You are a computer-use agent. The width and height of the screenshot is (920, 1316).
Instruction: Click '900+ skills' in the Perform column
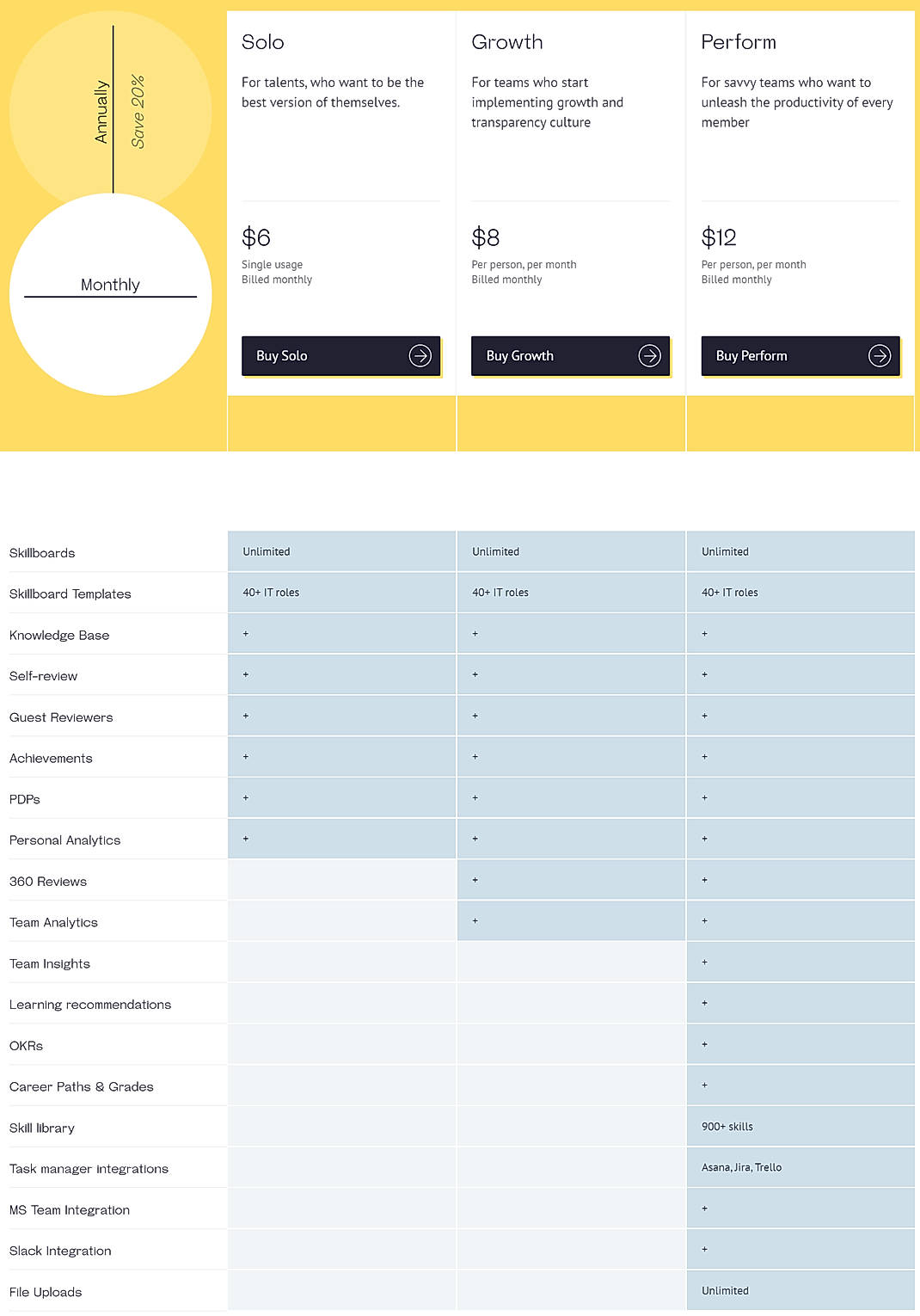727,1127
